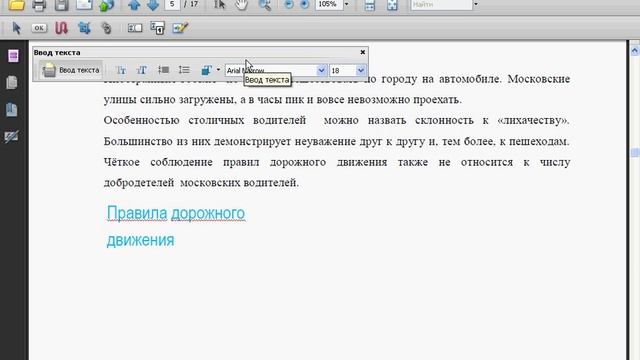The width and height of the screenshot is (640, 360).
Task: Choose the OK button form tool
Action: [39, 28]
